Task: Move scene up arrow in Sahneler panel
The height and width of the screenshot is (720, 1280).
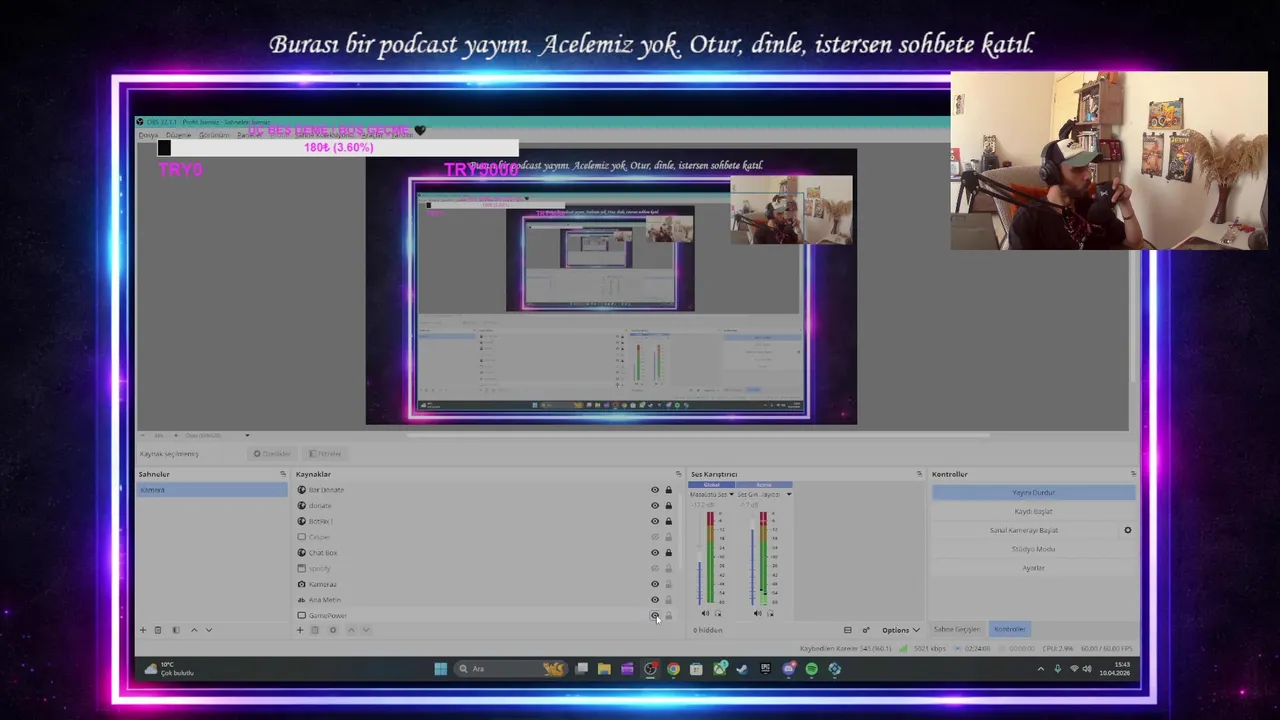Action: click(x=194, y=630)
